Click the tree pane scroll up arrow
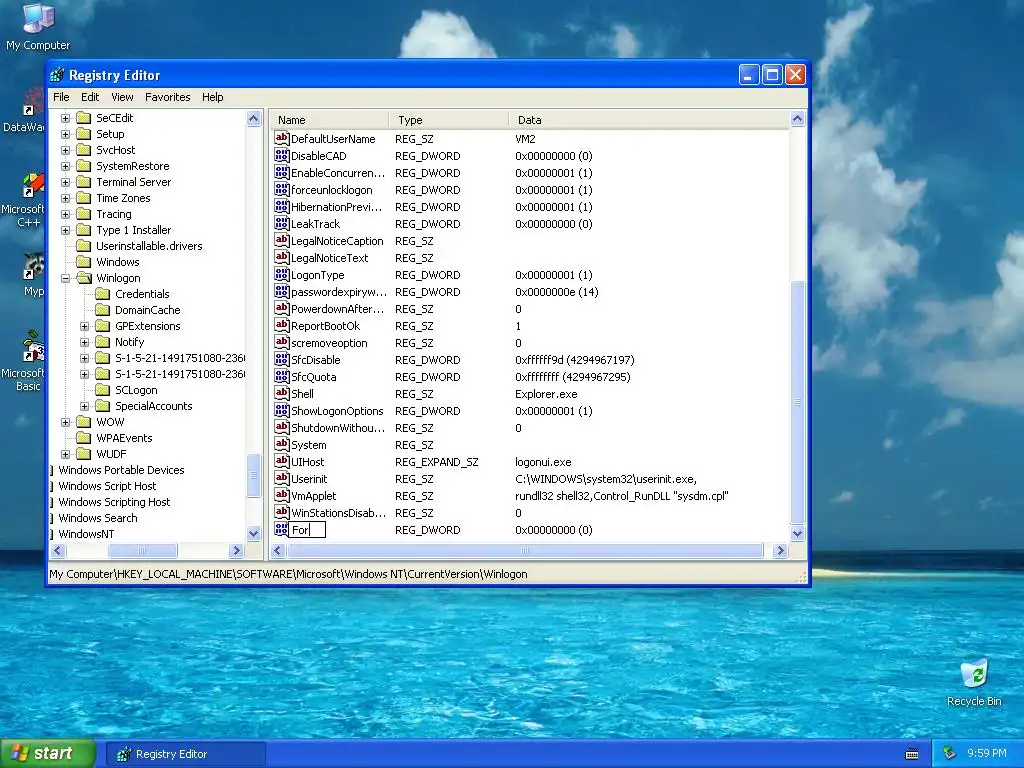 [253, 118]
